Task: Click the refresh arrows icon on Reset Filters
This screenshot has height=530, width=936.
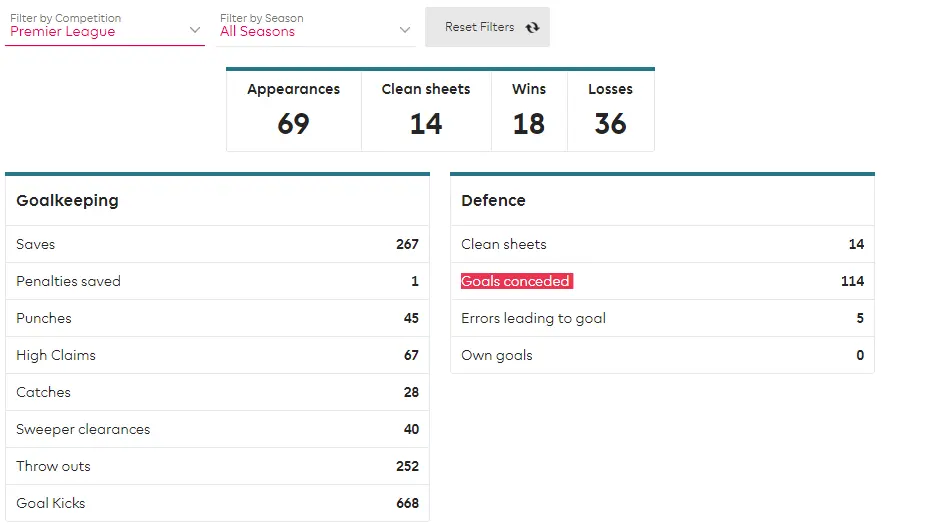Action: point(532,27)
